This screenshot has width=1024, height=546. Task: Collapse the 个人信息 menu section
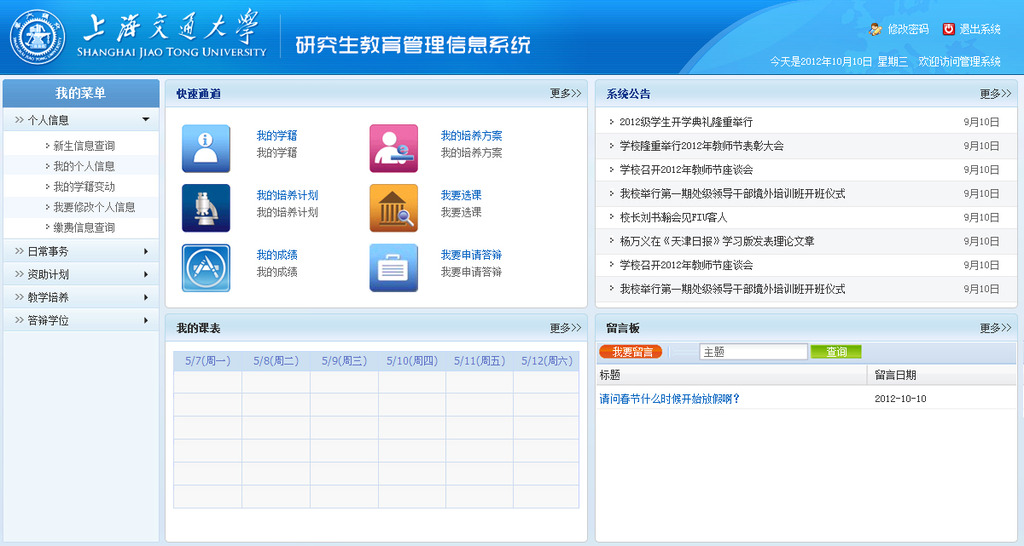tap(81, 120)
